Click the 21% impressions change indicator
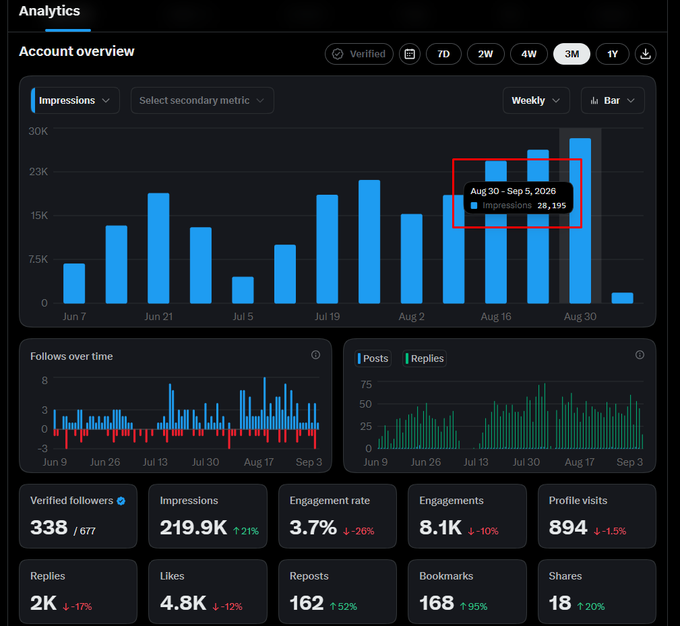 point(246,531)
